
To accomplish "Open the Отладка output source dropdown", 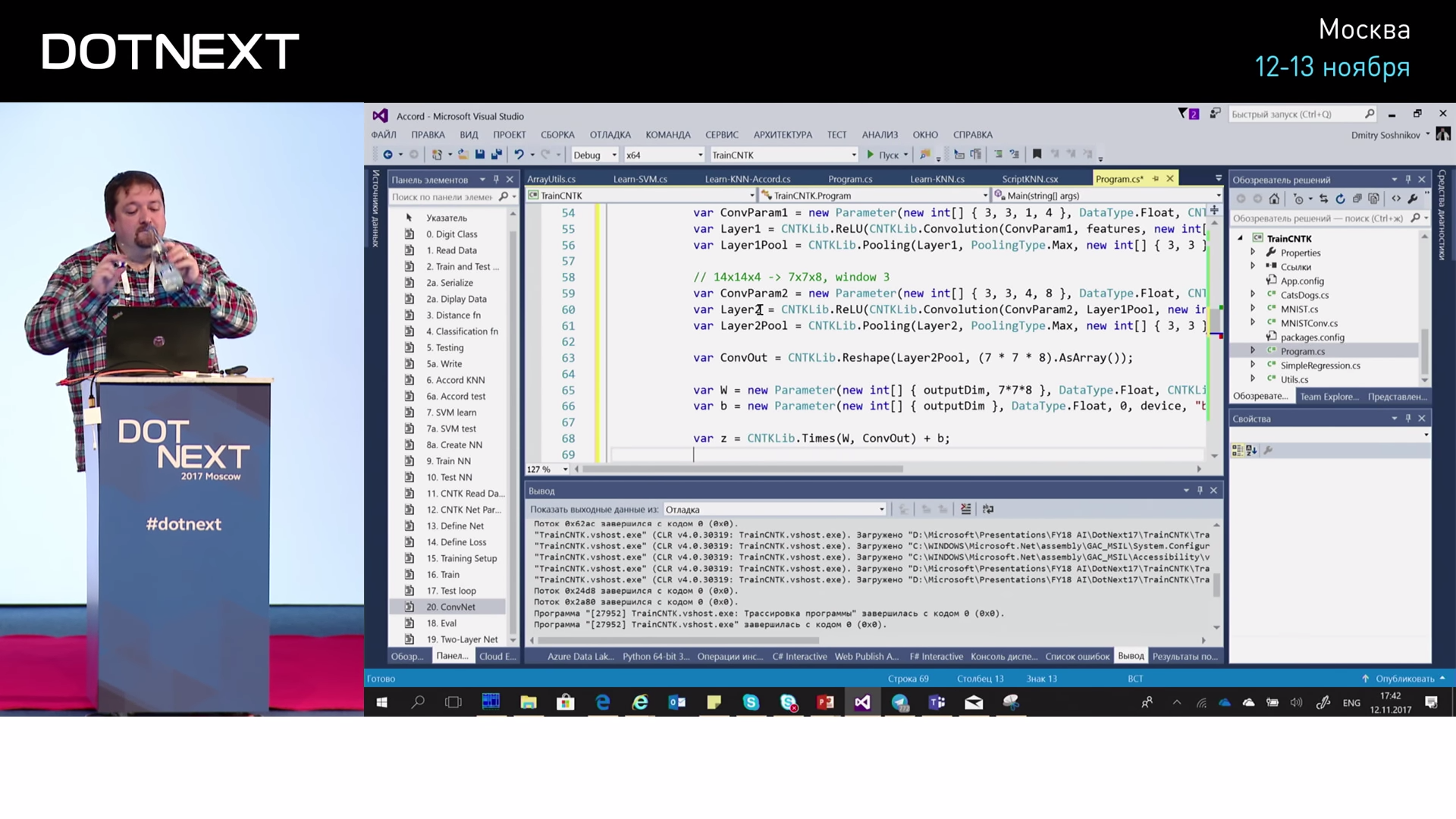I will 775,510.
